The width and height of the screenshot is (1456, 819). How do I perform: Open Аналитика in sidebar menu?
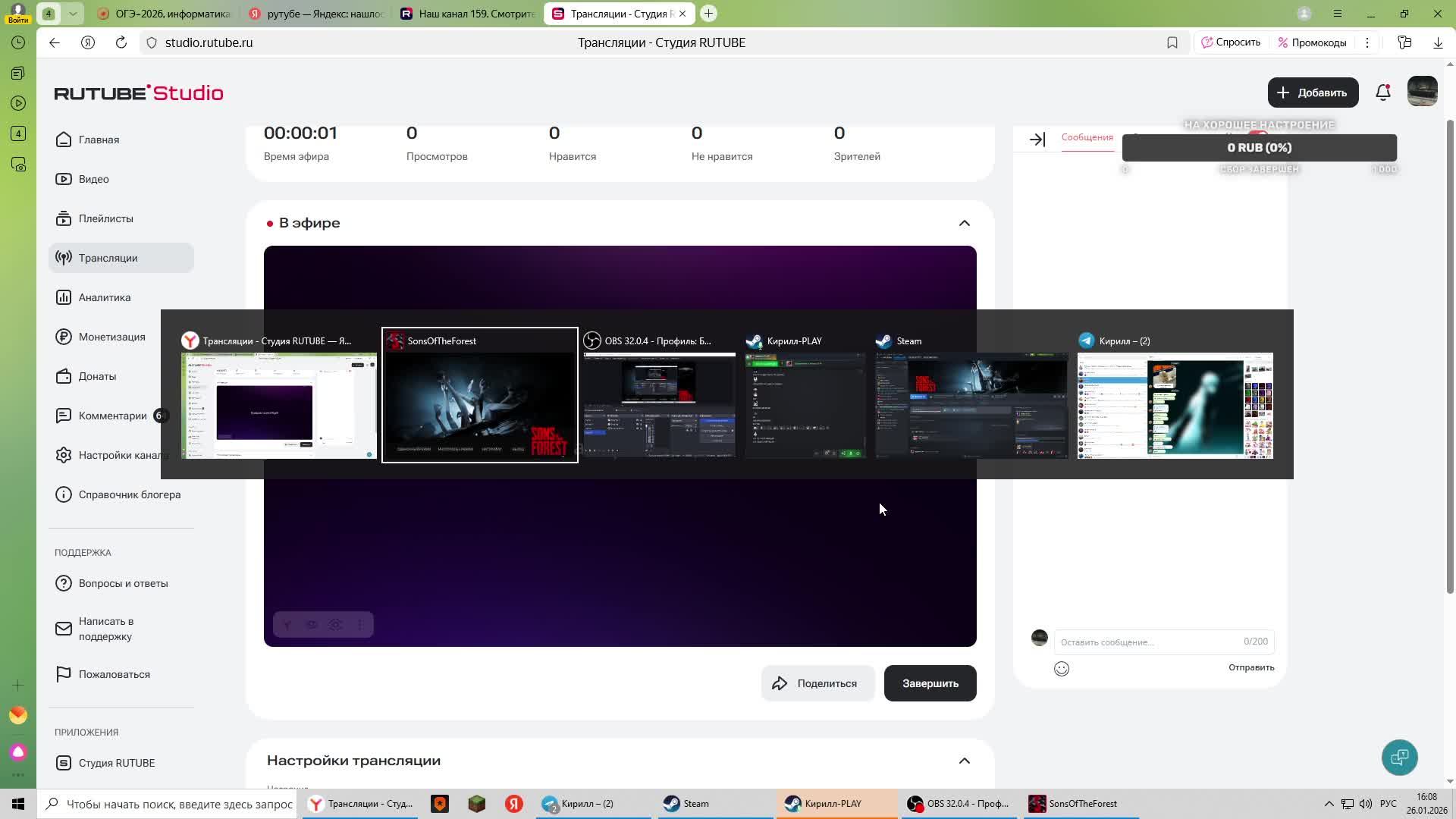tap(105, 297)
